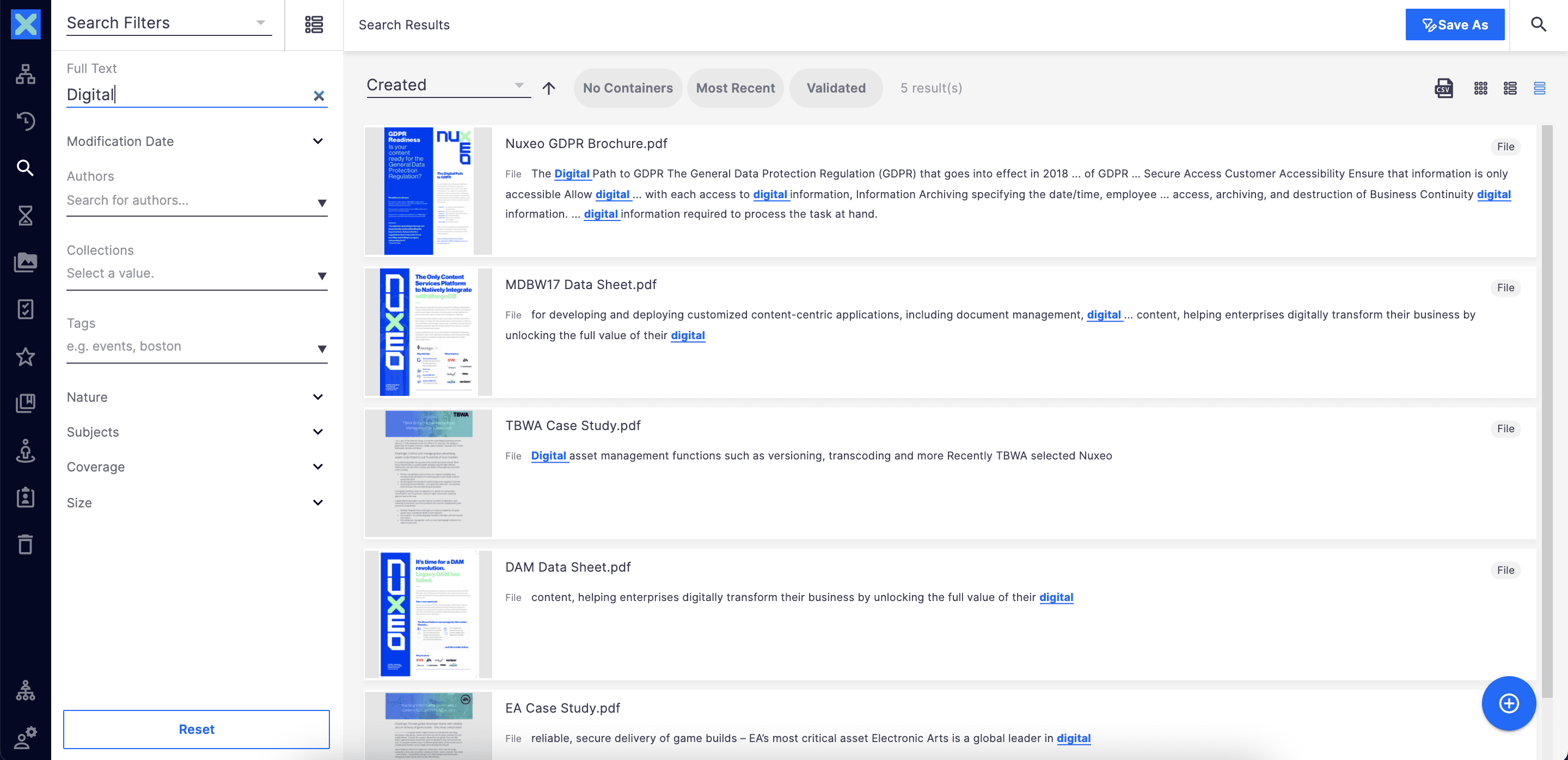Switch to grid view layout

coord(1480,88)
